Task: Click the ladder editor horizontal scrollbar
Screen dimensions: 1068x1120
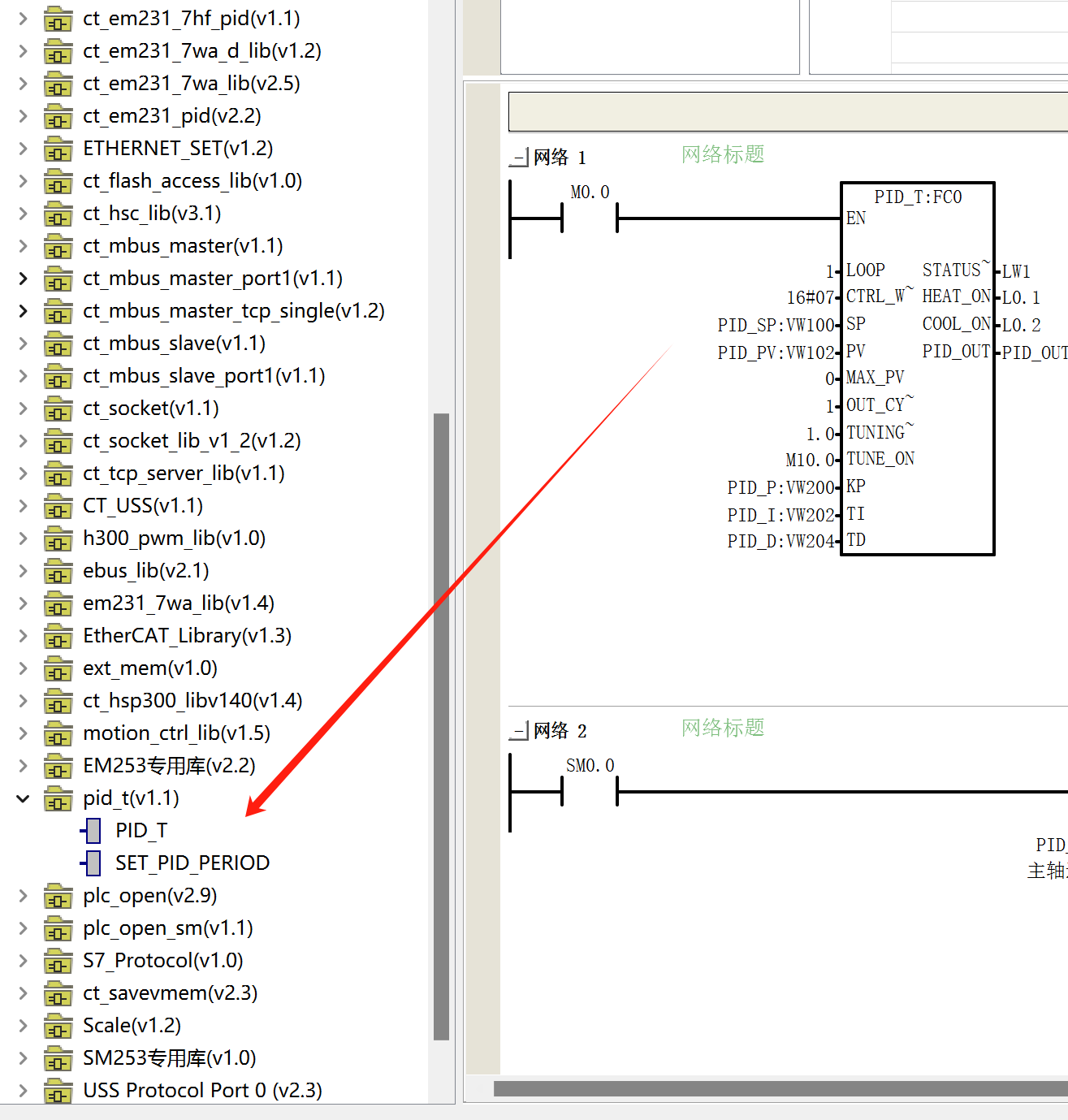Action: [780, 1088]
